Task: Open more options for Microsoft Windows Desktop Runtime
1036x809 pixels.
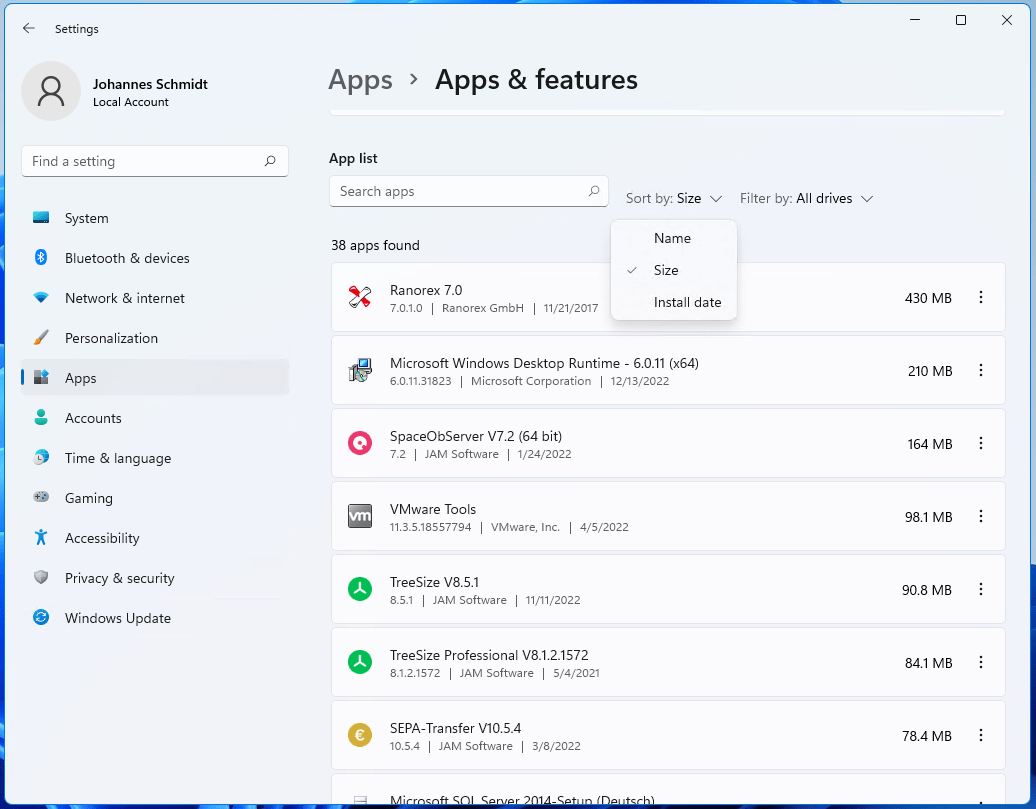Action: point(980,370)
